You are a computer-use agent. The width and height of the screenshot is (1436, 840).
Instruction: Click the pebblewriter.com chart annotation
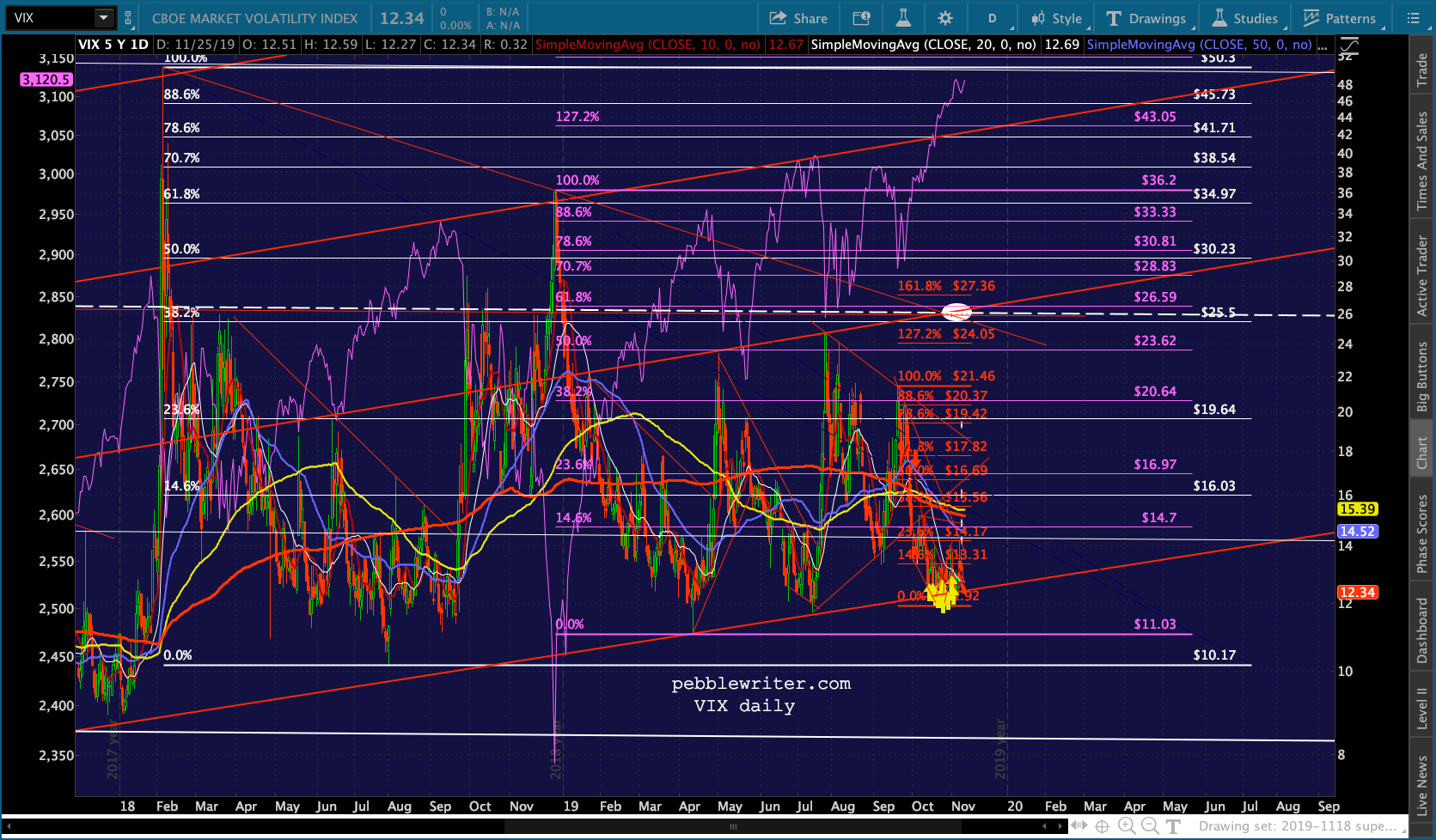click(761, 684)
